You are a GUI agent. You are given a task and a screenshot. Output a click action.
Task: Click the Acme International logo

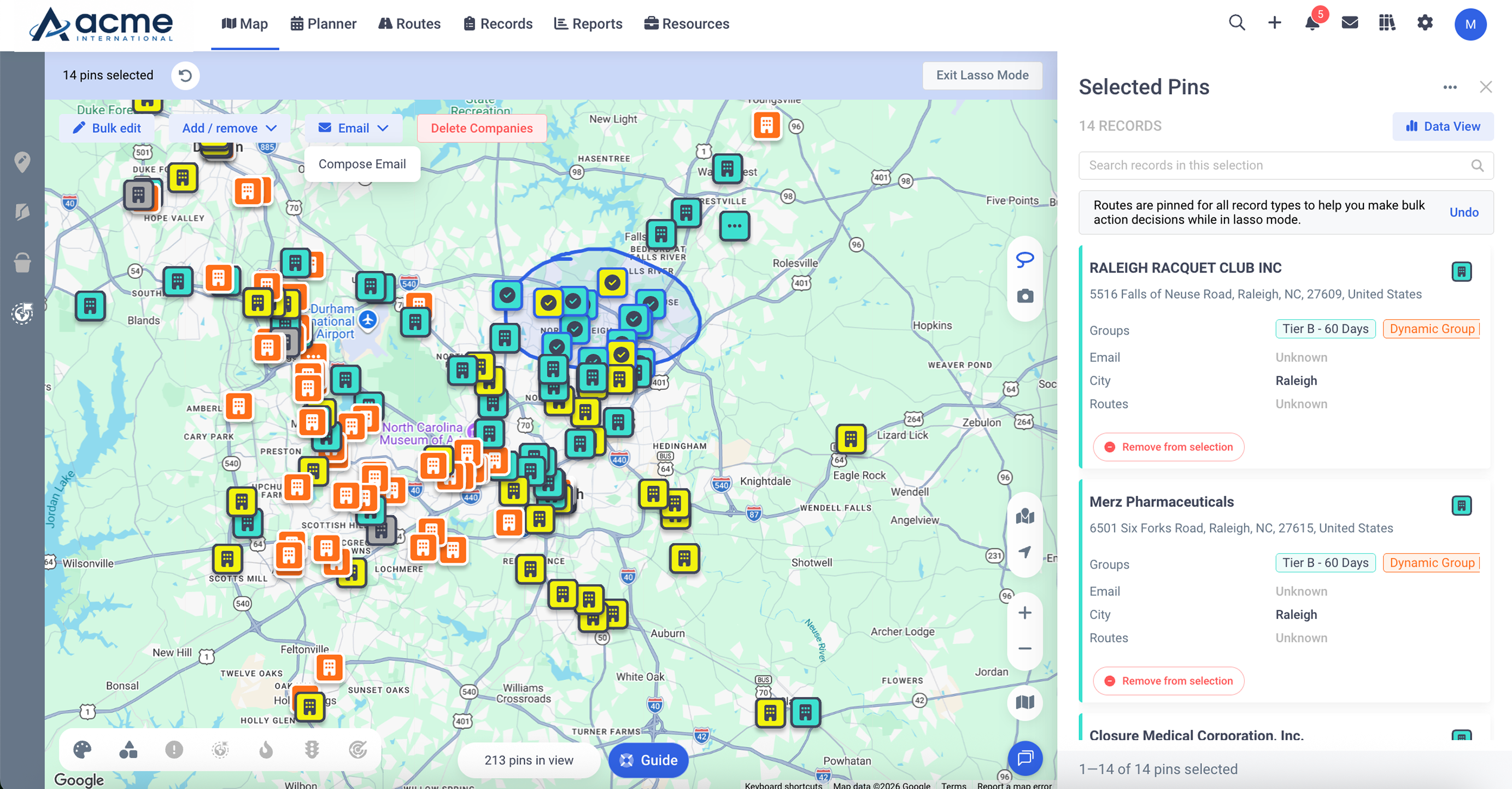(x=101, y=24)
